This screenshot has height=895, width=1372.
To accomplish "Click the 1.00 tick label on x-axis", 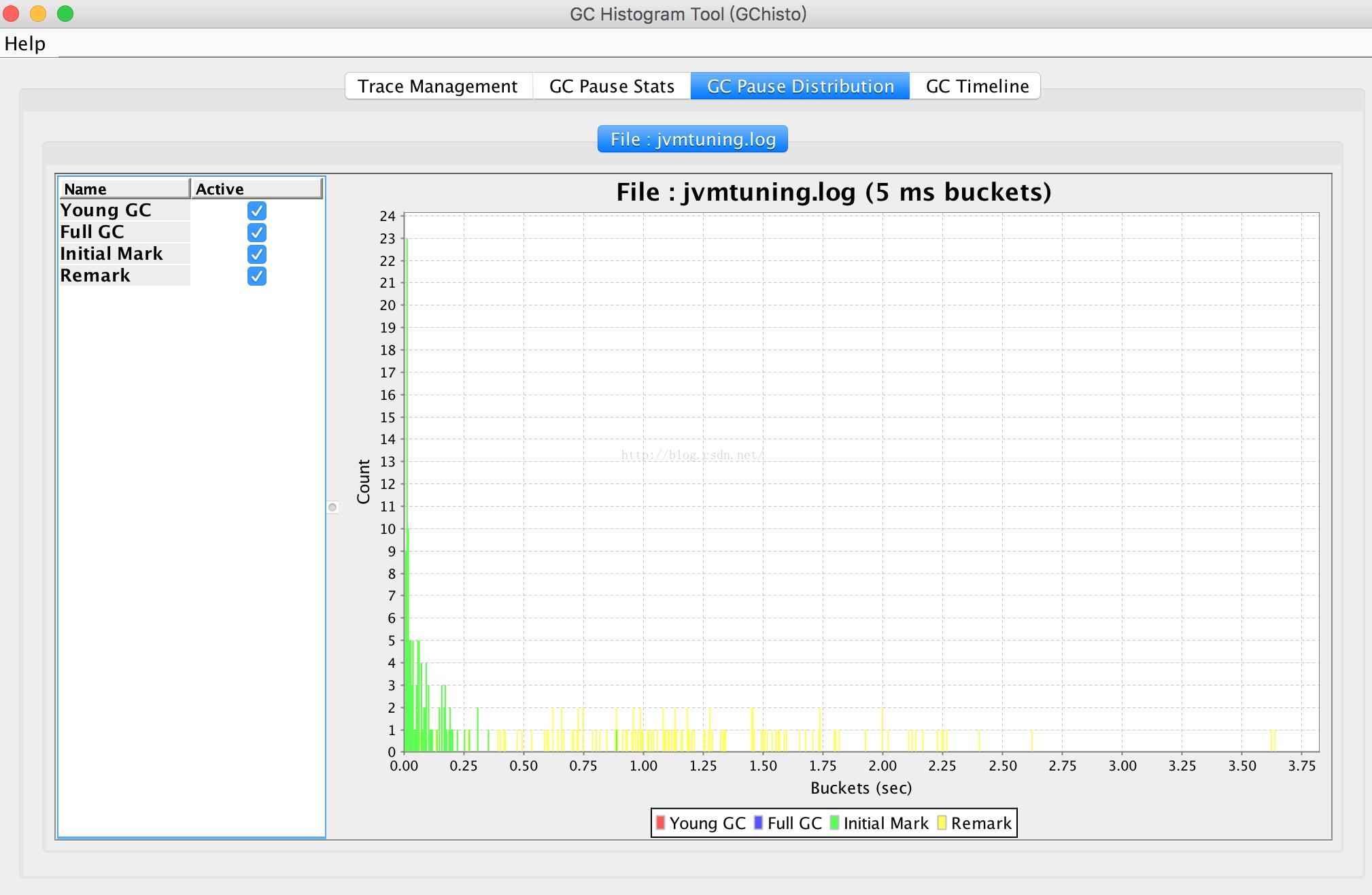I will tap(643, 766).
